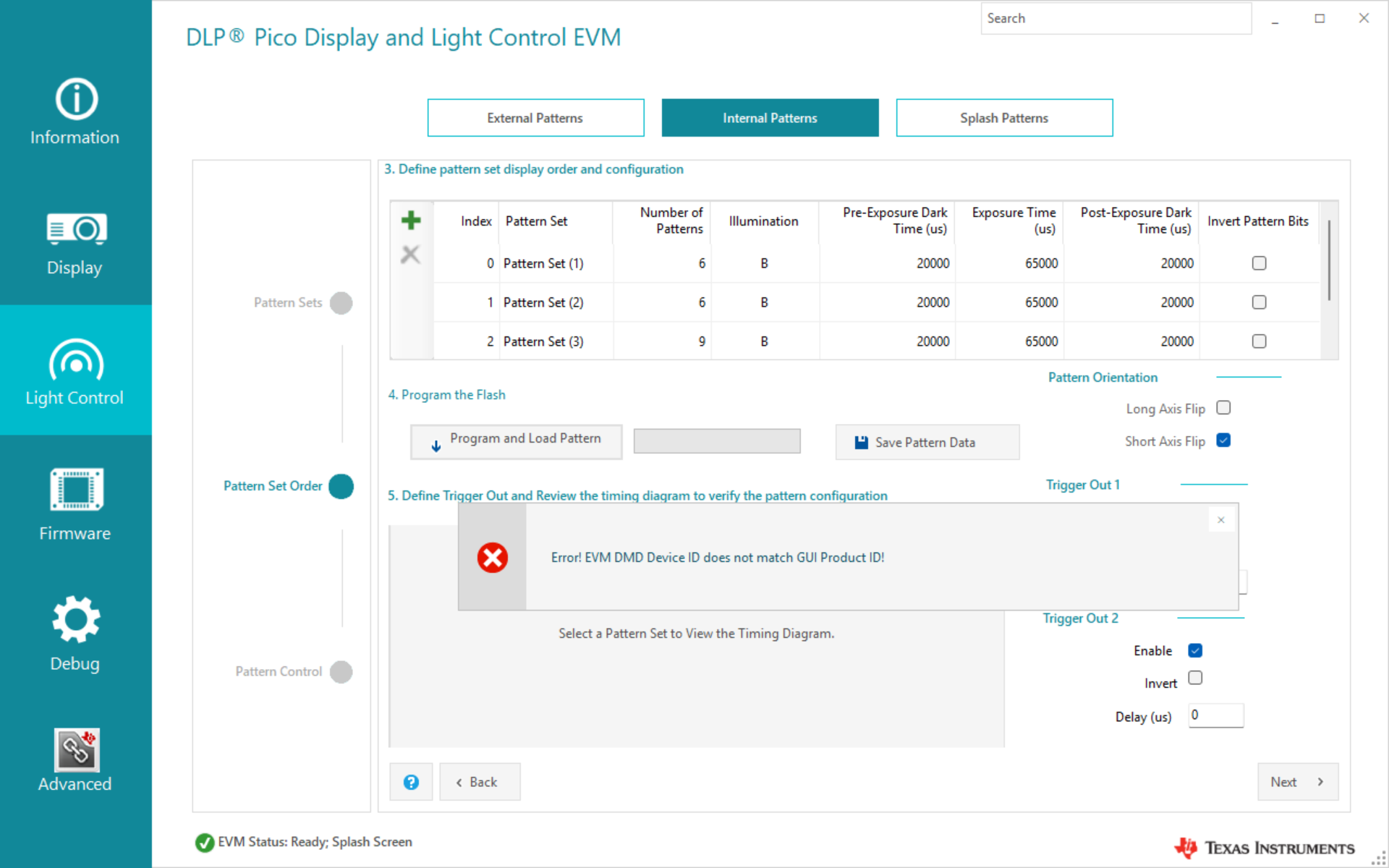Click Illumination value for Pattern Set (2)
Screen dimensions: 1389x868
coord(765,302)
